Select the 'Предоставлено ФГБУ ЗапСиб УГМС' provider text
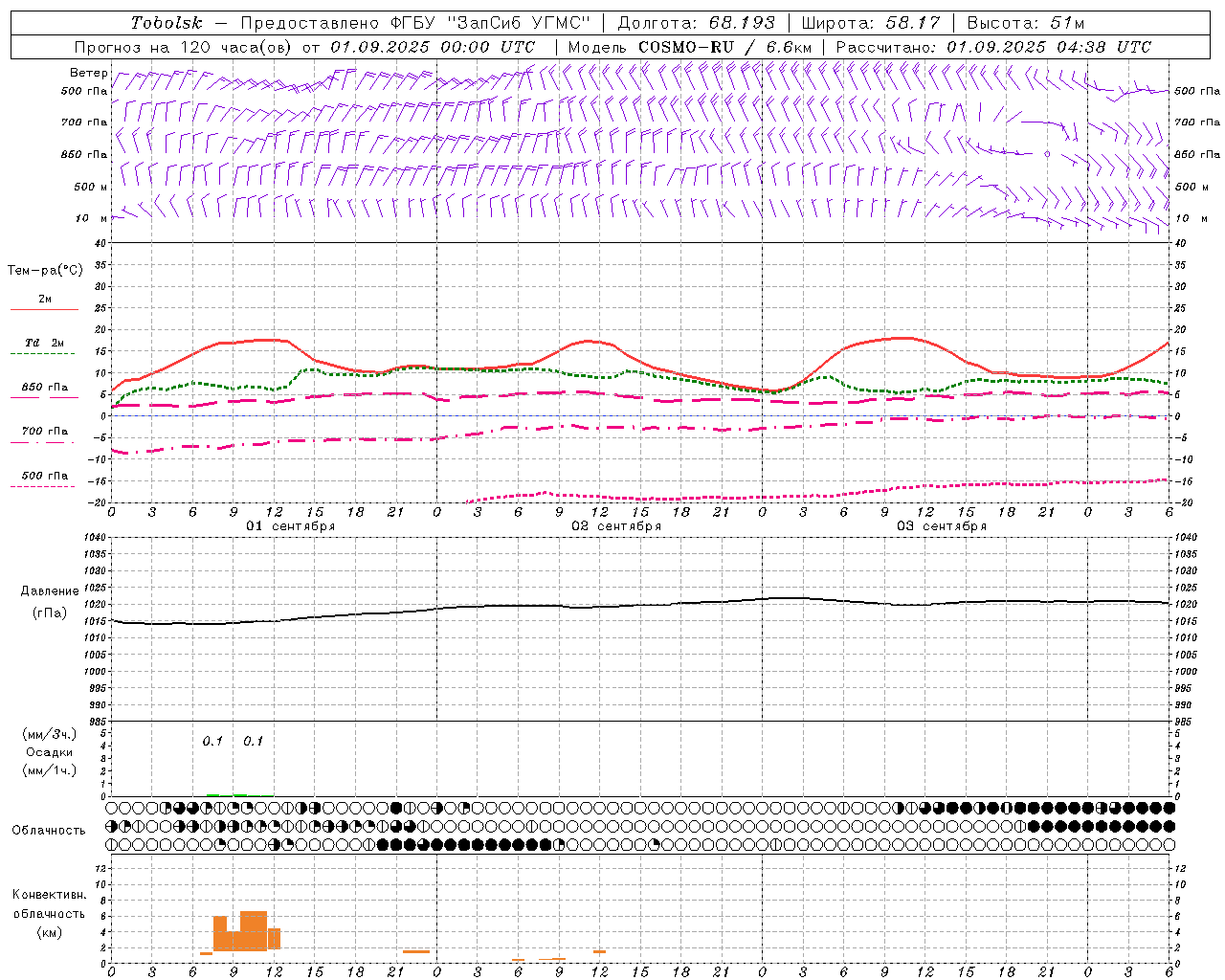The image size is (1225, 980). point(415,23)
